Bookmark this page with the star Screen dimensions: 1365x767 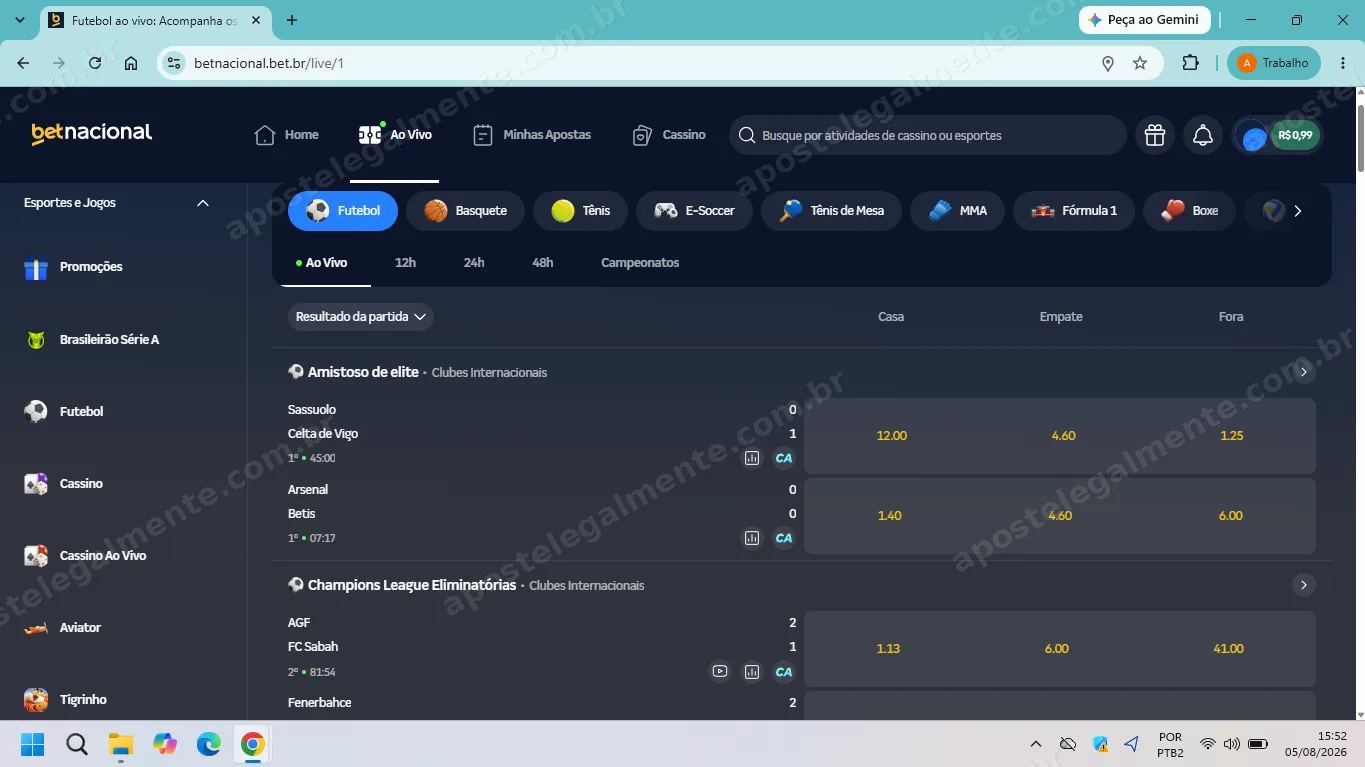(1140, 63)
